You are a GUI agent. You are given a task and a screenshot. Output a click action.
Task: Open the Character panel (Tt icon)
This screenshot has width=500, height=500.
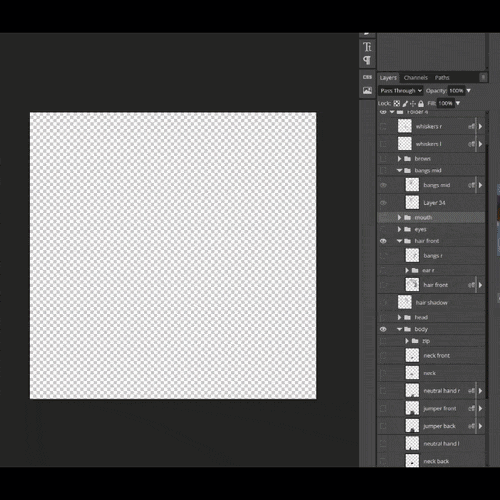click(367, 47)
